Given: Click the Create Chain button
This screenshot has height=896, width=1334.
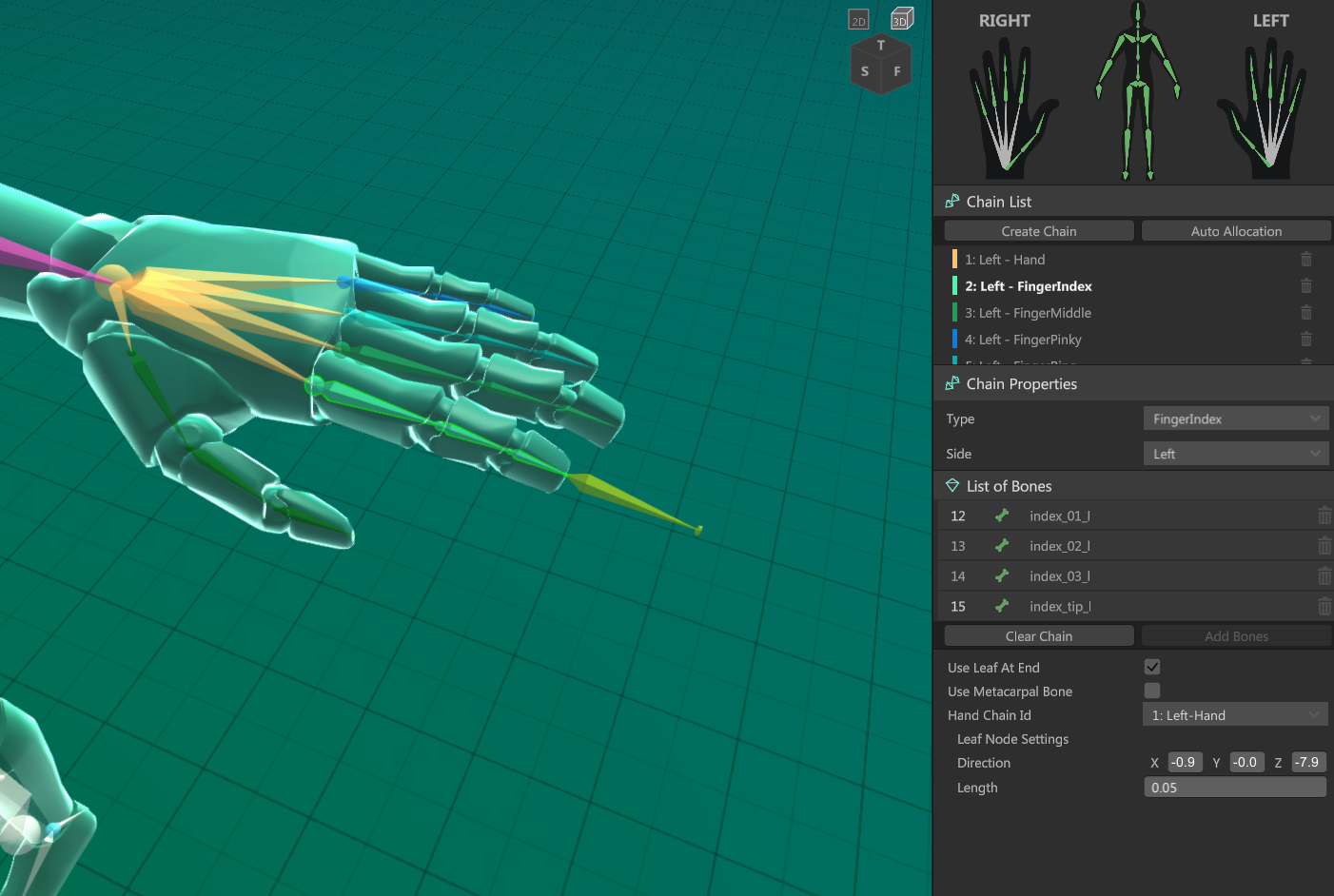Looking at the screenshot, I should 1038,231.
